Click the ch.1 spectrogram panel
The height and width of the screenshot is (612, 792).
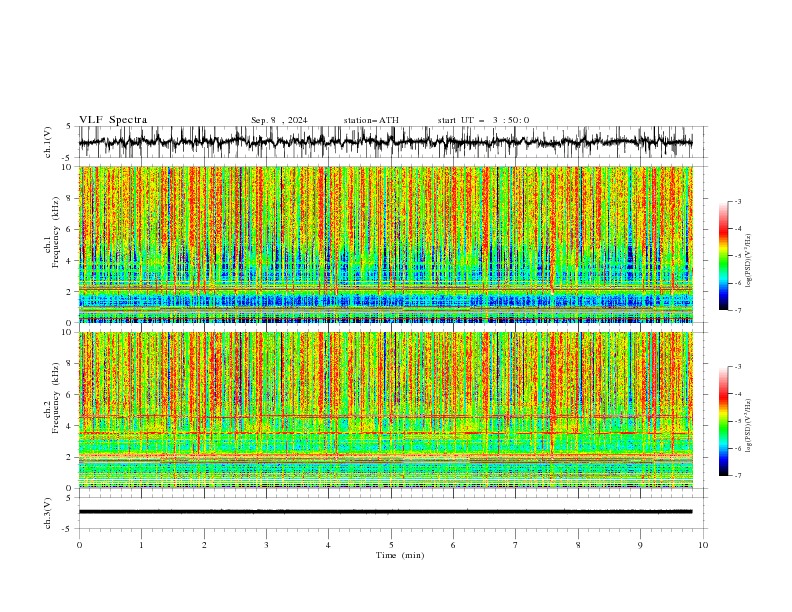tap(385, 244)
